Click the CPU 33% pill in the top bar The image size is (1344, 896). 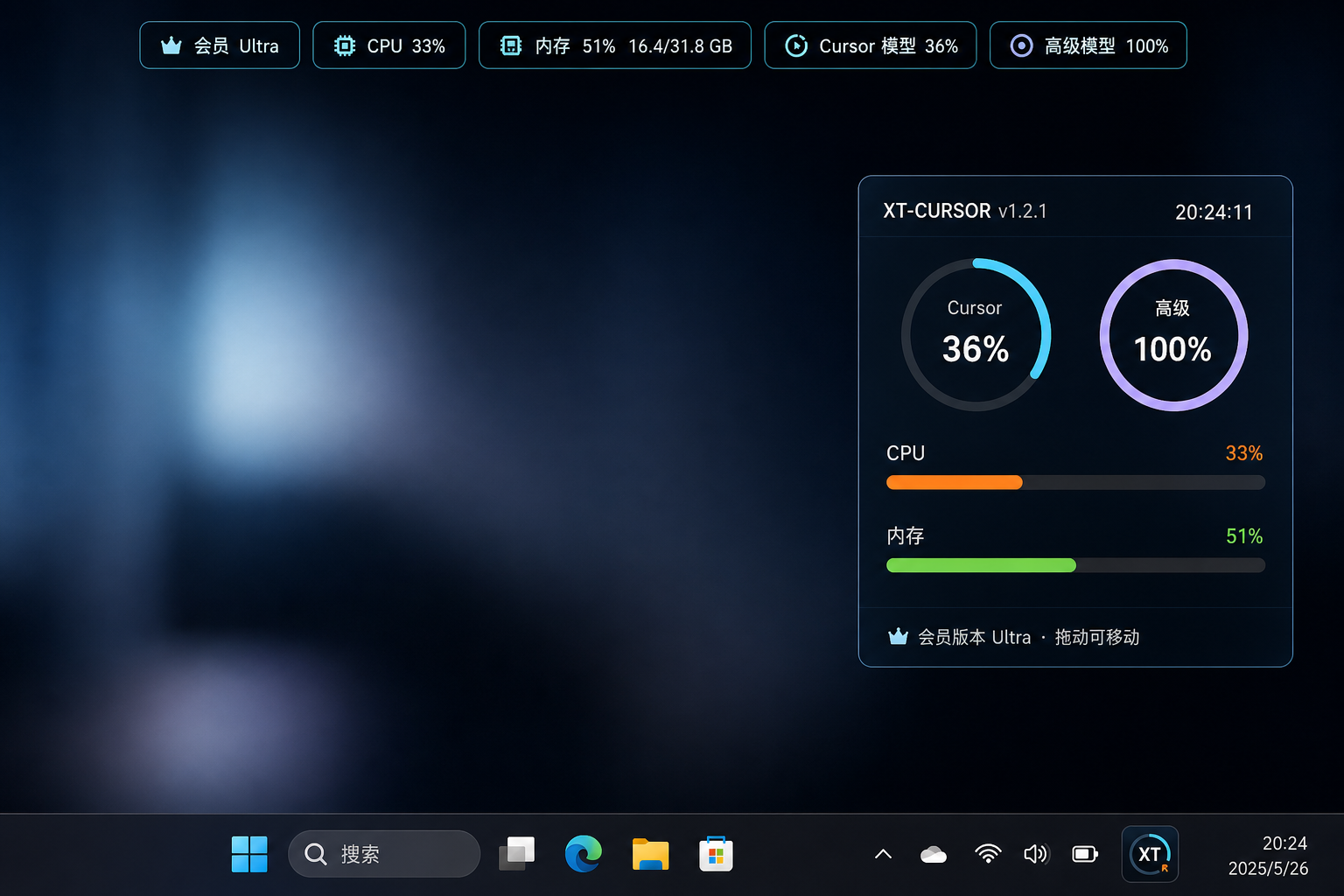click(389, 45)
